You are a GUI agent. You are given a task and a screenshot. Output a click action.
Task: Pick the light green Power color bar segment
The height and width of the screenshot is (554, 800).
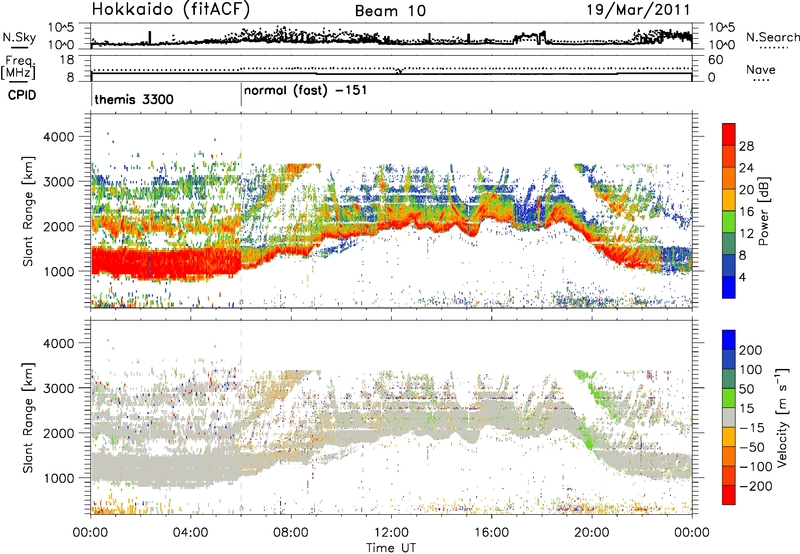(x=729, y=222)
